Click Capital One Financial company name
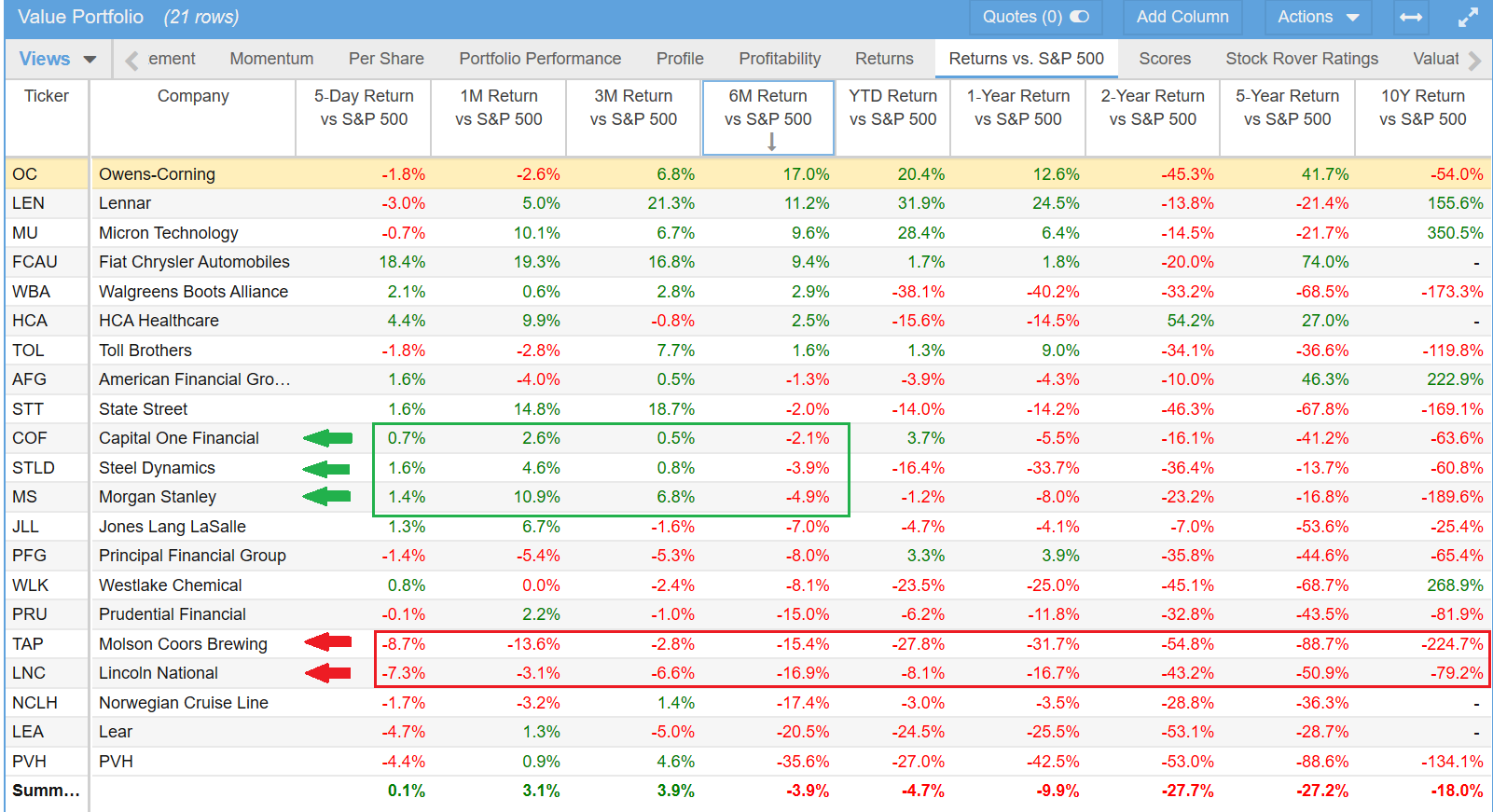The width and height of the screenshot is (1493, 812). click(x=179, y=438)
